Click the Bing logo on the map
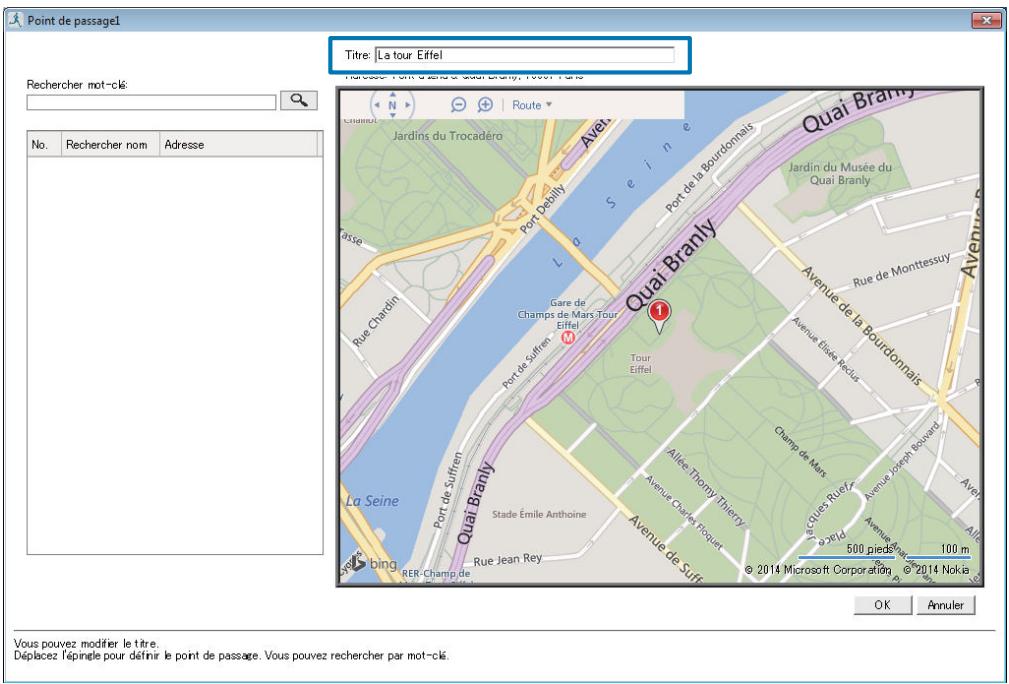Screen dimensions: 1009x684 (x=374, y=563)
